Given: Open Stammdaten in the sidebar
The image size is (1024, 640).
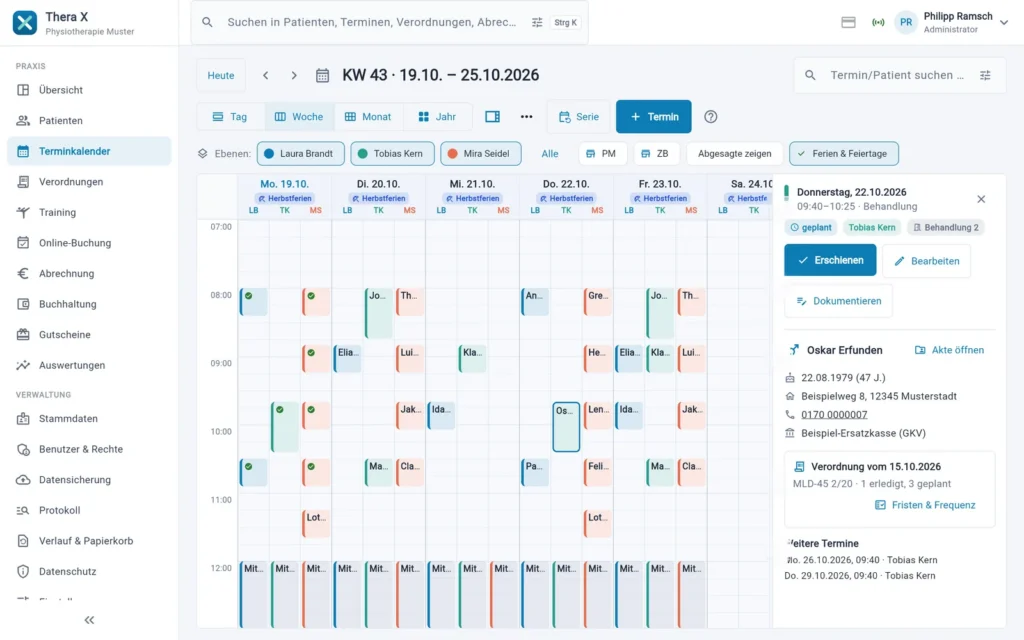Looking at the screenshot, I should (x=89, y=419).
